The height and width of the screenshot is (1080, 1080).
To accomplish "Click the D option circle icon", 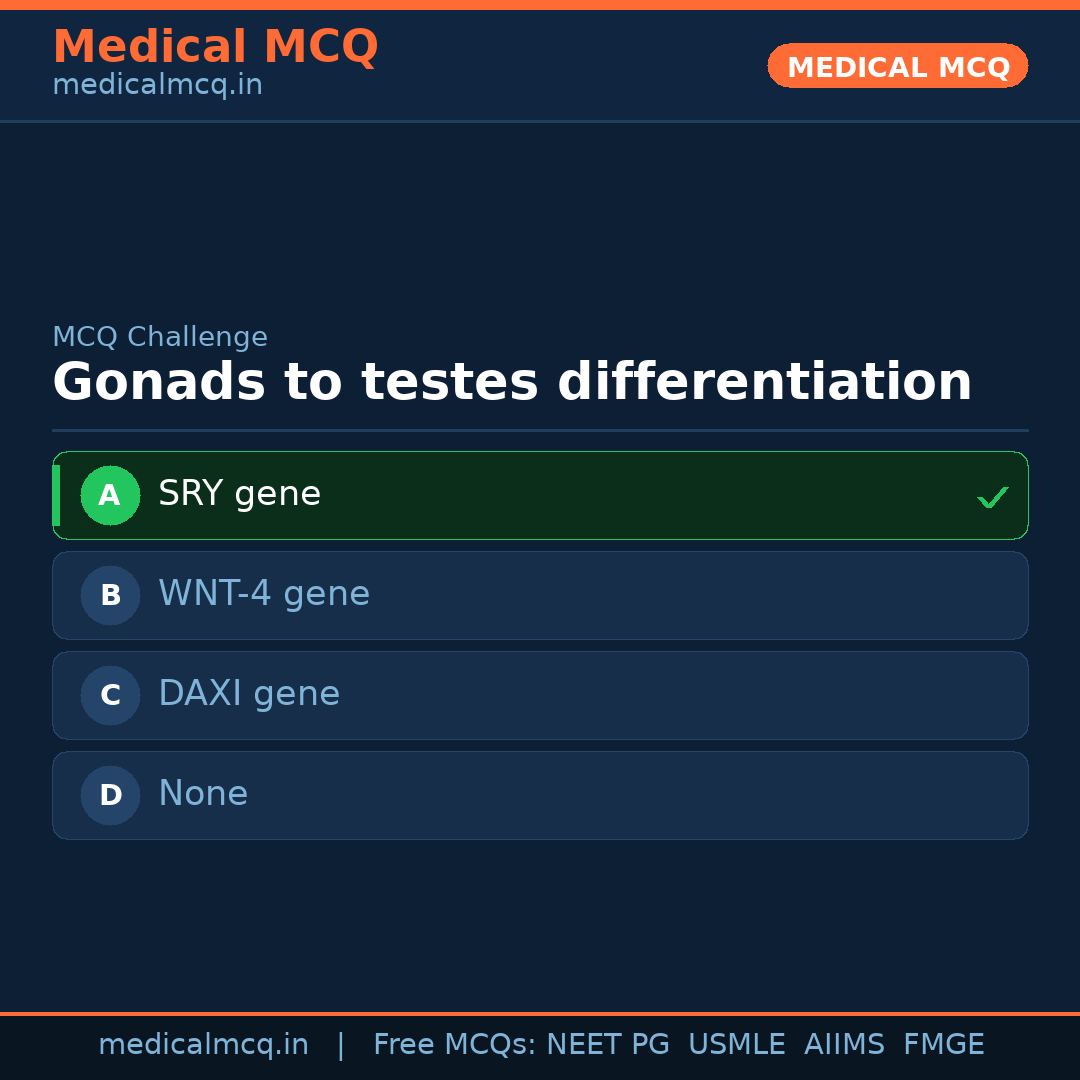I will (x=110, y=795).
